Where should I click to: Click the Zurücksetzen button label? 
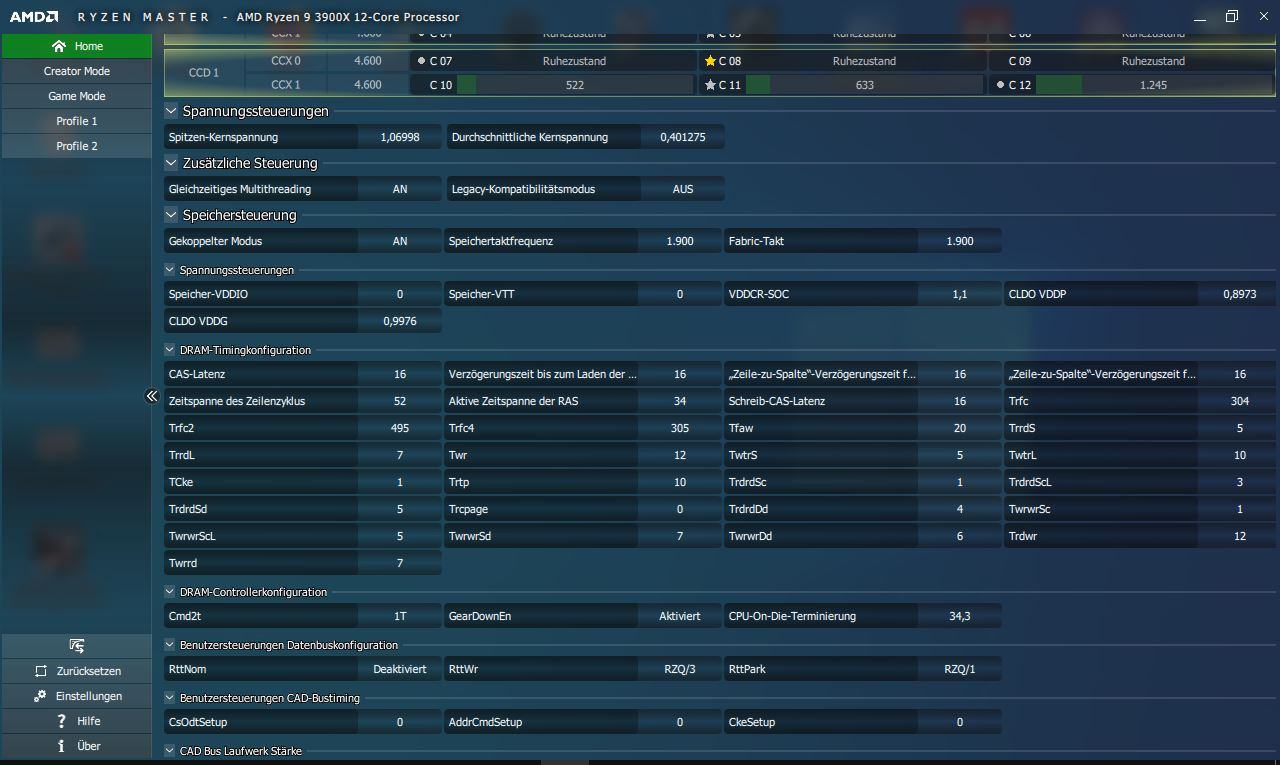point(89,671)
